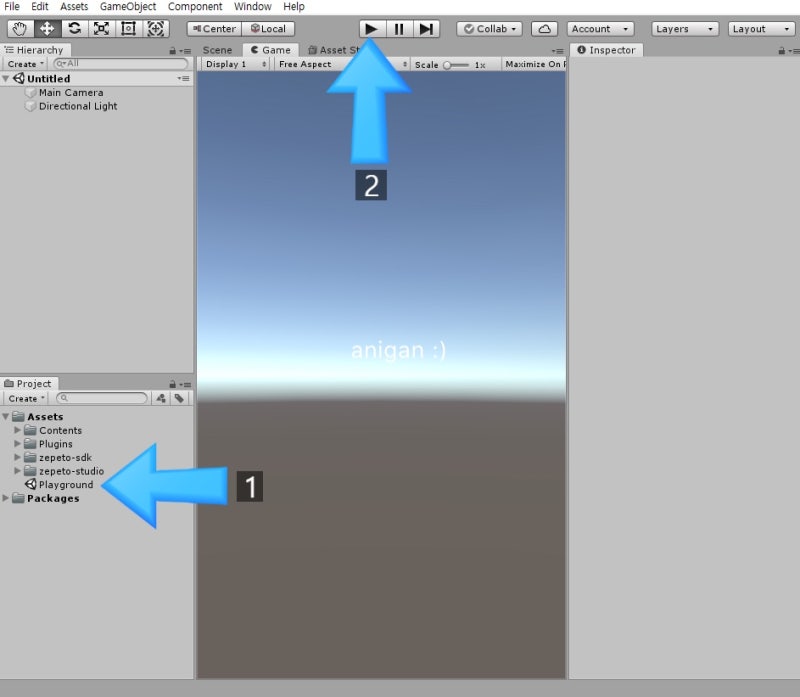Open the cloud services panel

coord(544,29)
